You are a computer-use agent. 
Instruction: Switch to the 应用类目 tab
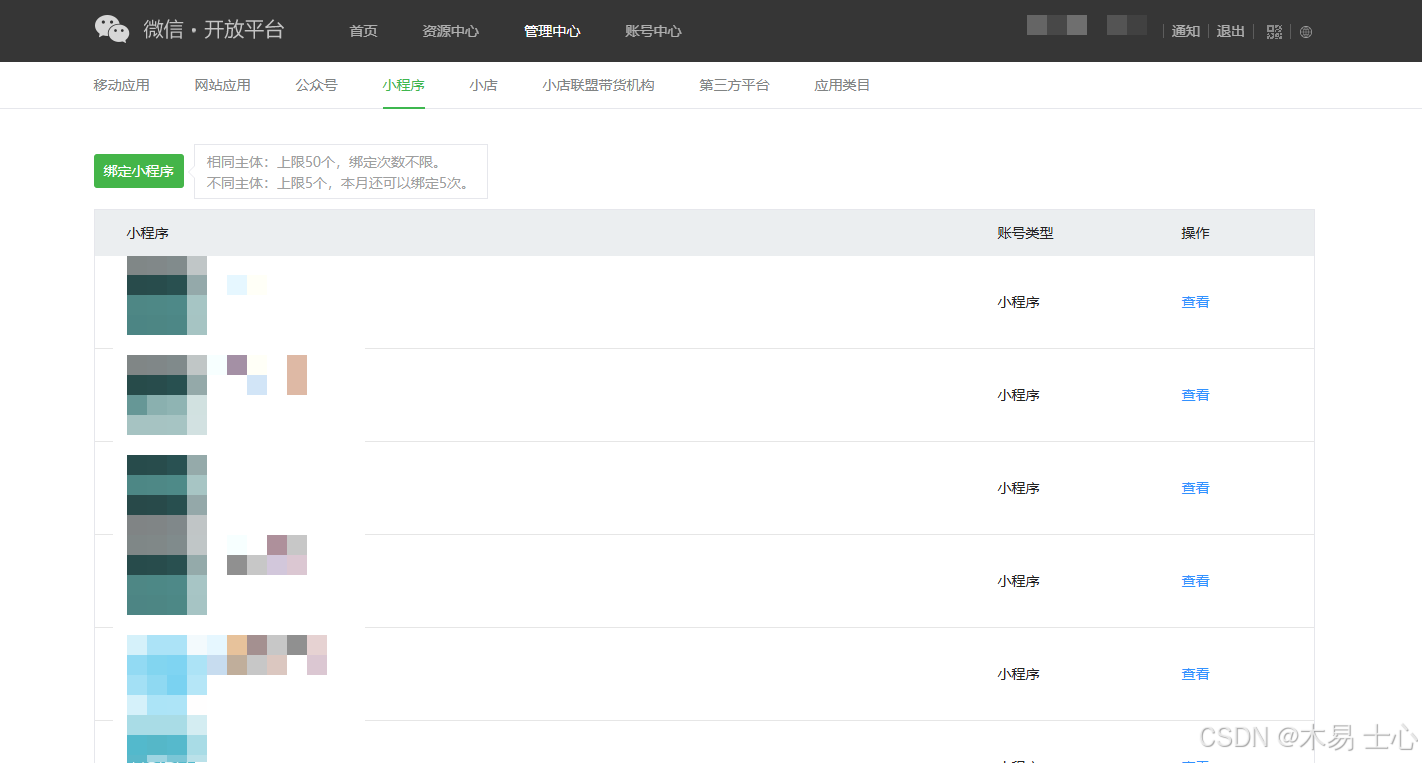pyautogui.click(x=842, y=85)
